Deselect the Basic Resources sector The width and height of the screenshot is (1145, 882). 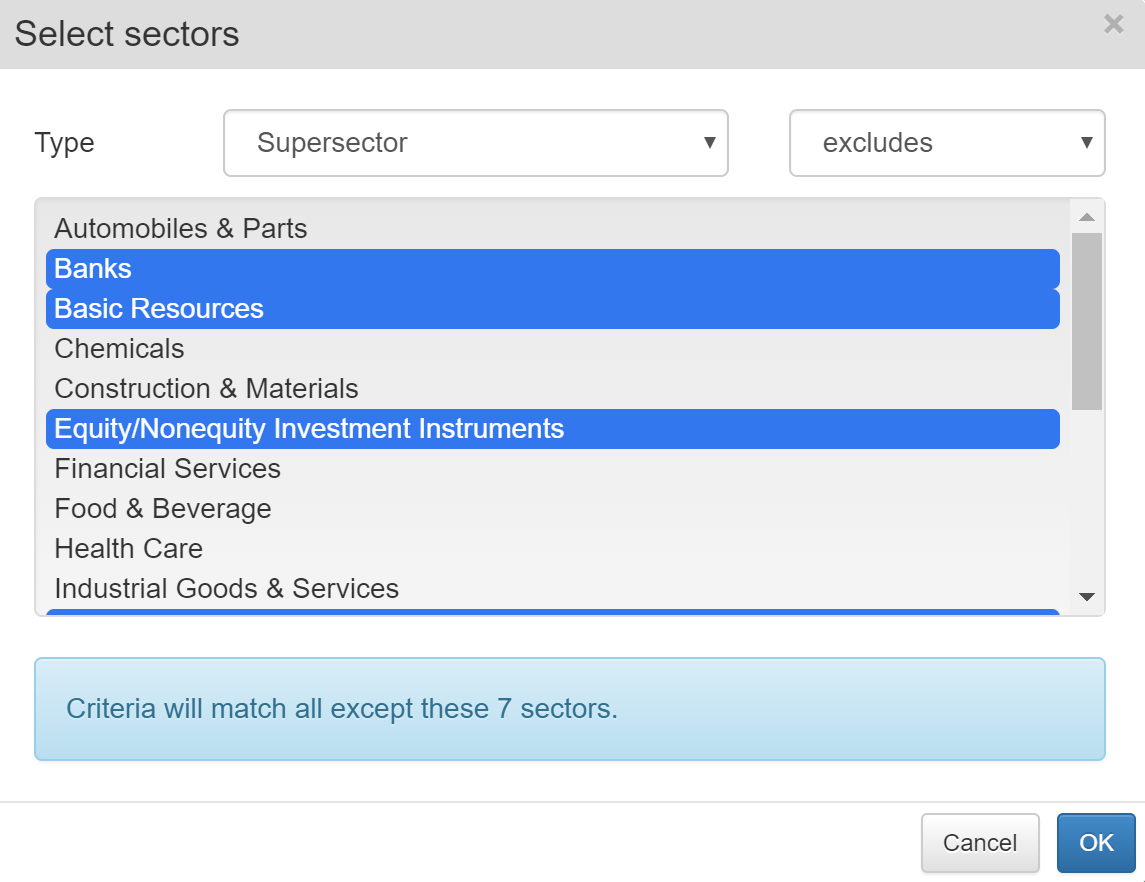[553, 309]
